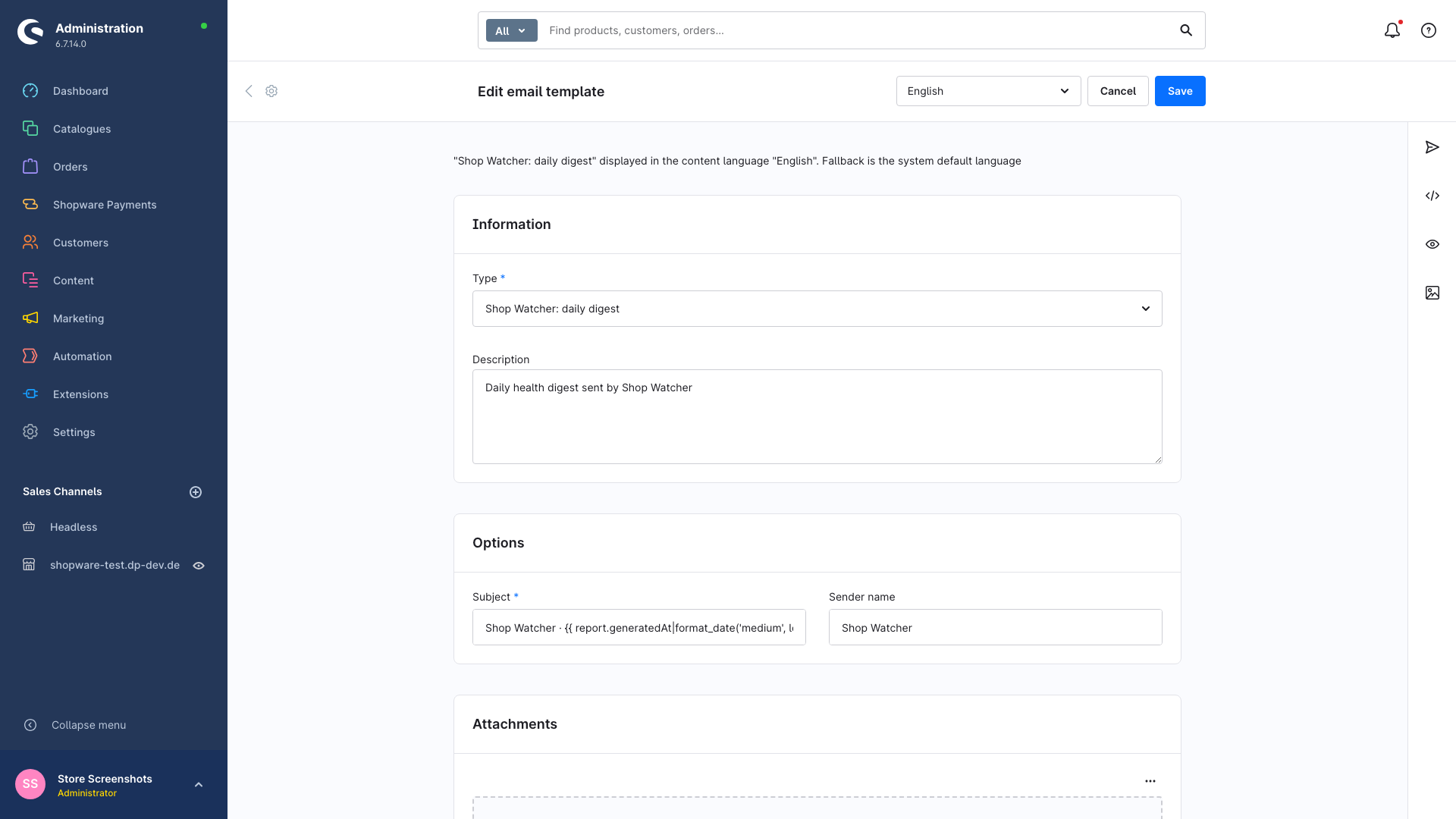Click the search magnifier icon

coord(1186,30)
